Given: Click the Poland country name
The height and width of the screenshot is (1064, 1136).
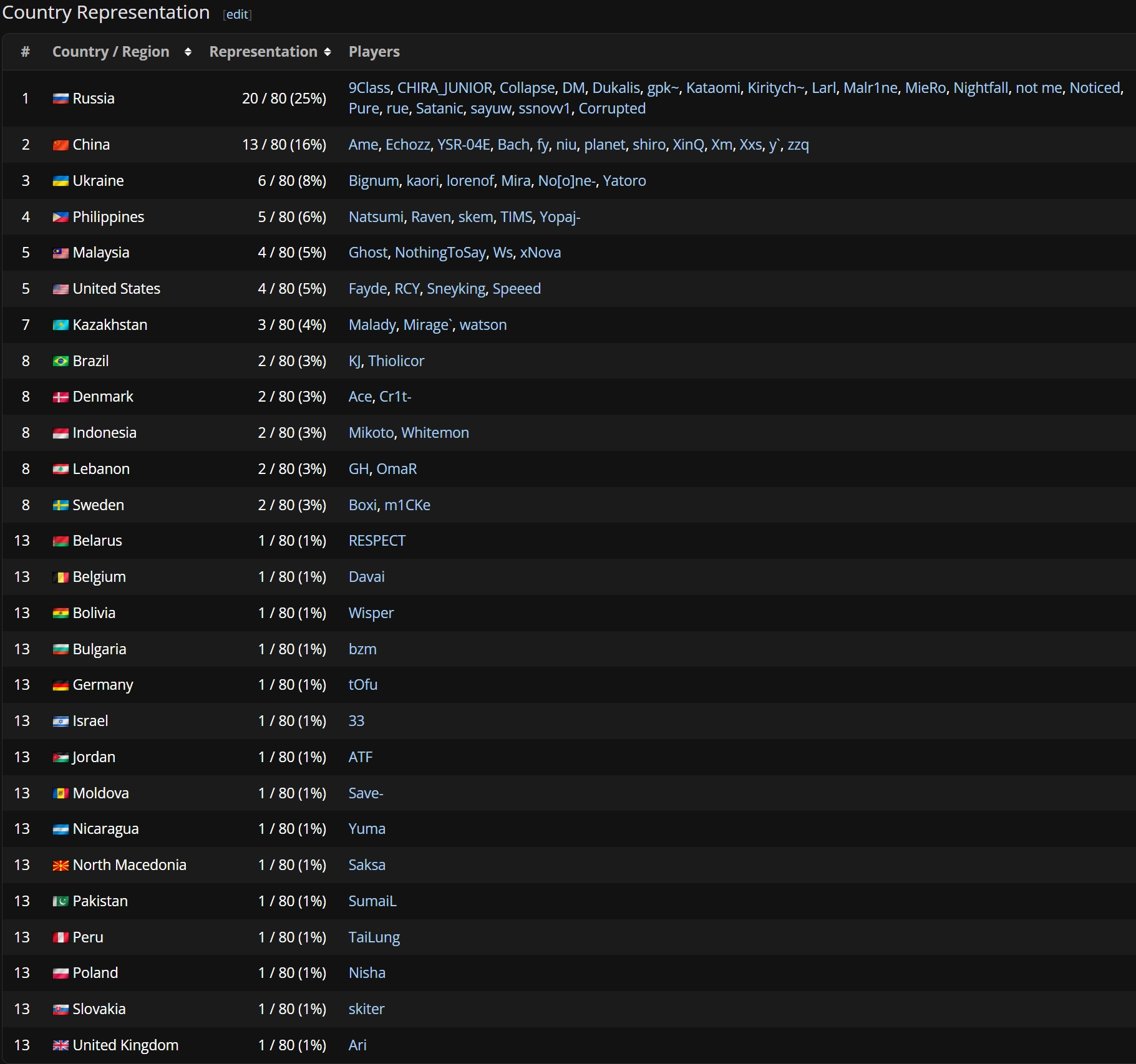Looking at the screenshot, I should pos(95,973).
